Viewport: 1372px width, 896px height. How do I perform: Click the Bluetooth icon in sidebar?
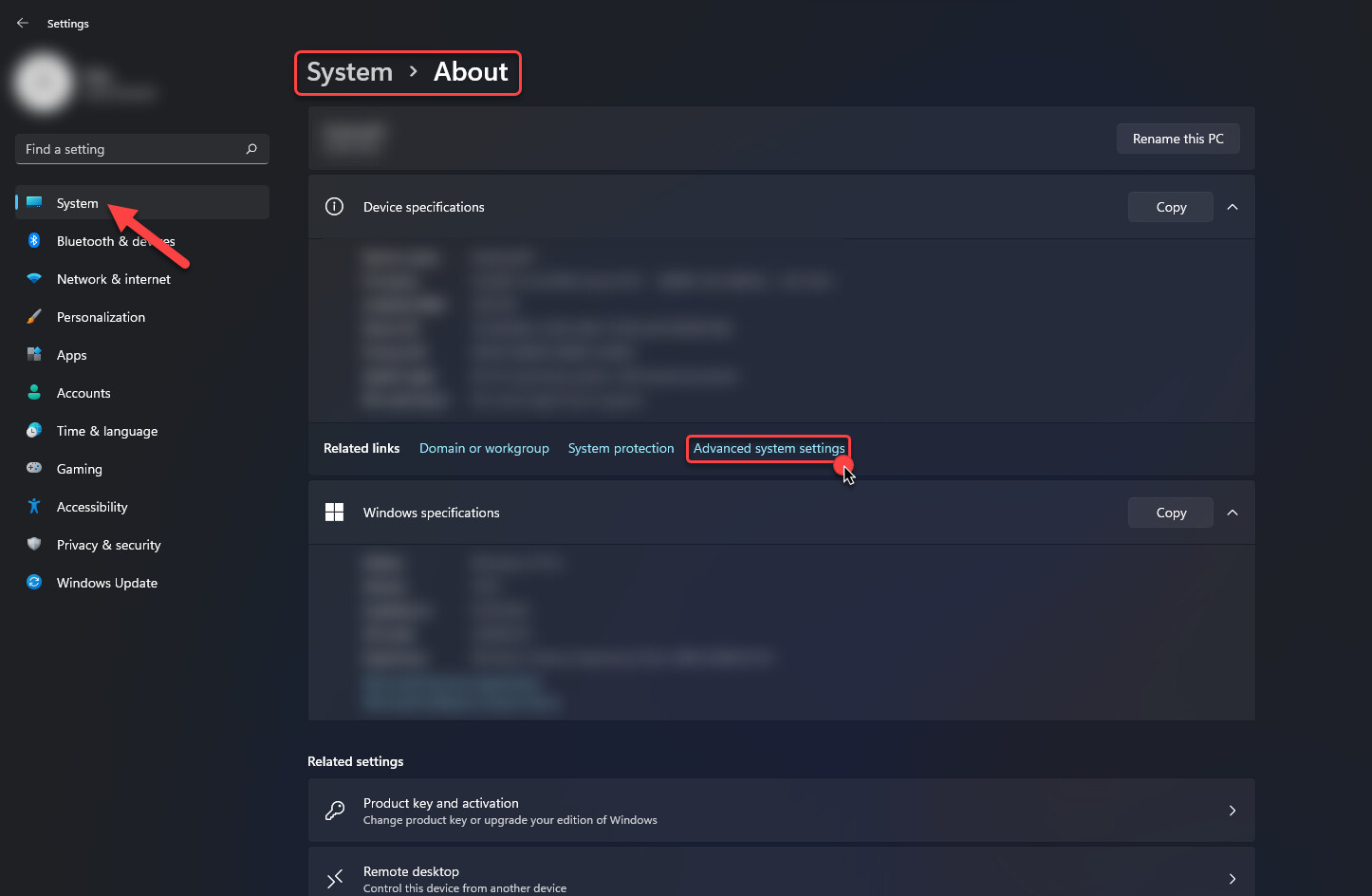coord(34,241)
